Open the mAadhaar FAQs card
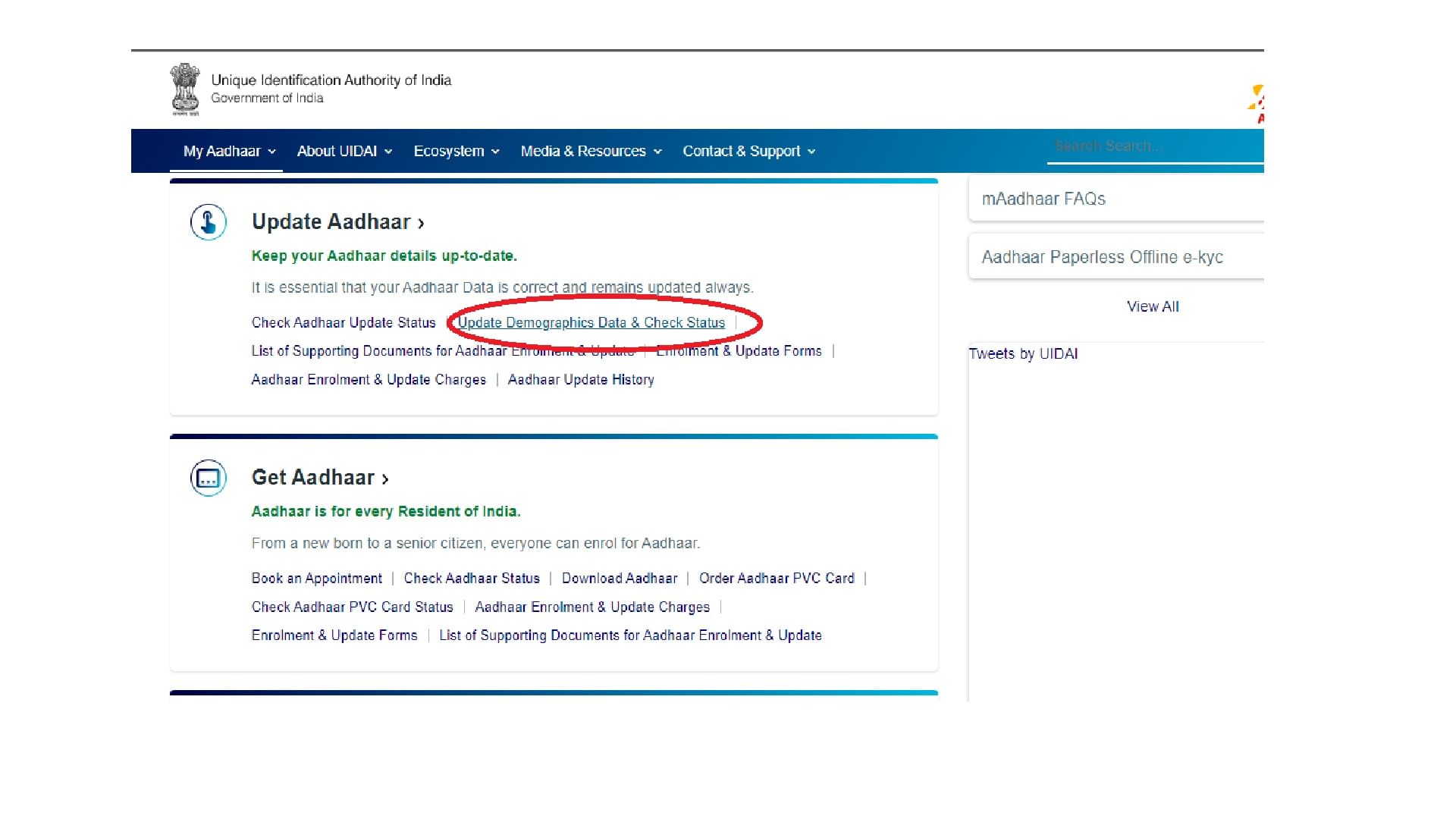The image size is (1456, 819). 1115,199
